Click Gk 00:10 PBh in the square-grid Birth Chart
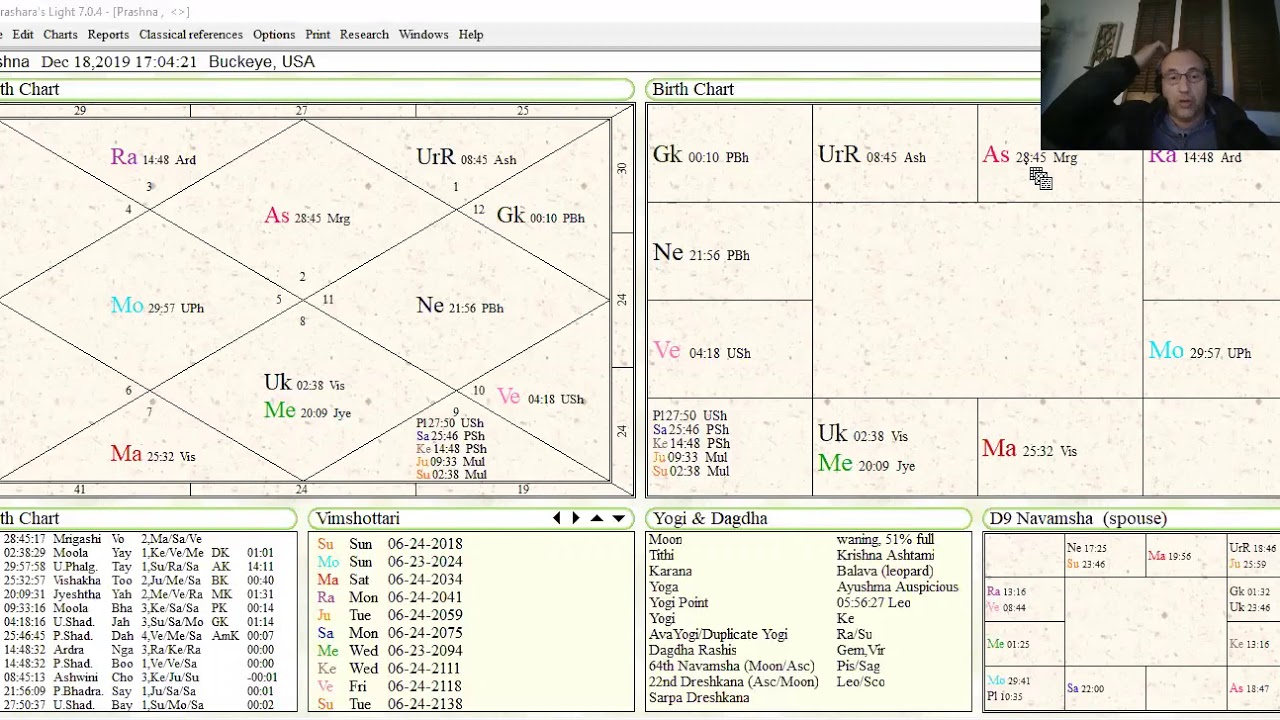Viewport: 1280px width, 720px height. pyautogui.click(x=701, y=156)
